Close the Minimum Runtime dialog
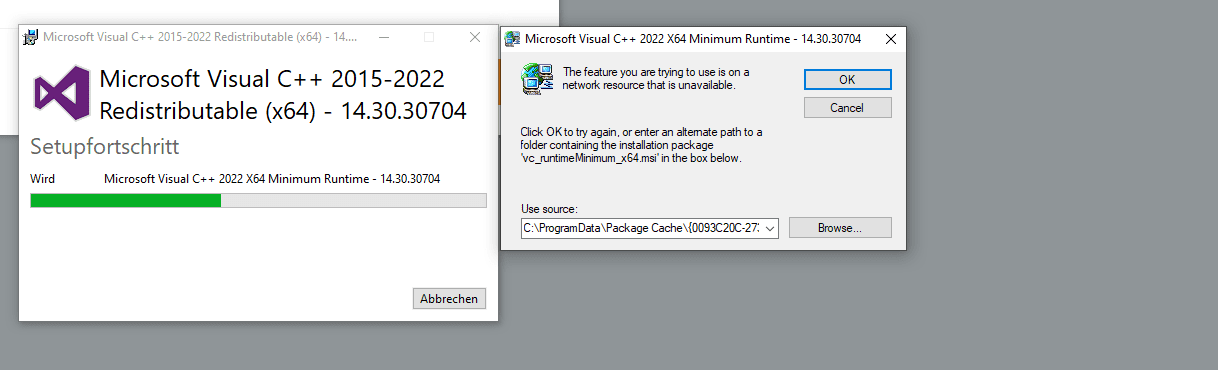The width and height of the screenshot is (1218, 370). [x=889, y=40]
